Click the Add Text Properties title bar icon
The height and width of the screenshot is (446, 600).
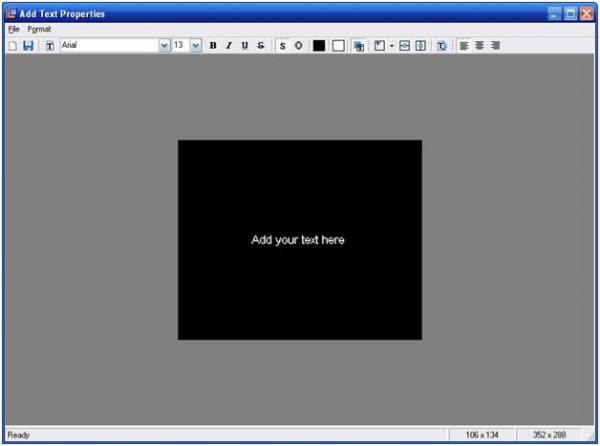[x=11, y=14]
